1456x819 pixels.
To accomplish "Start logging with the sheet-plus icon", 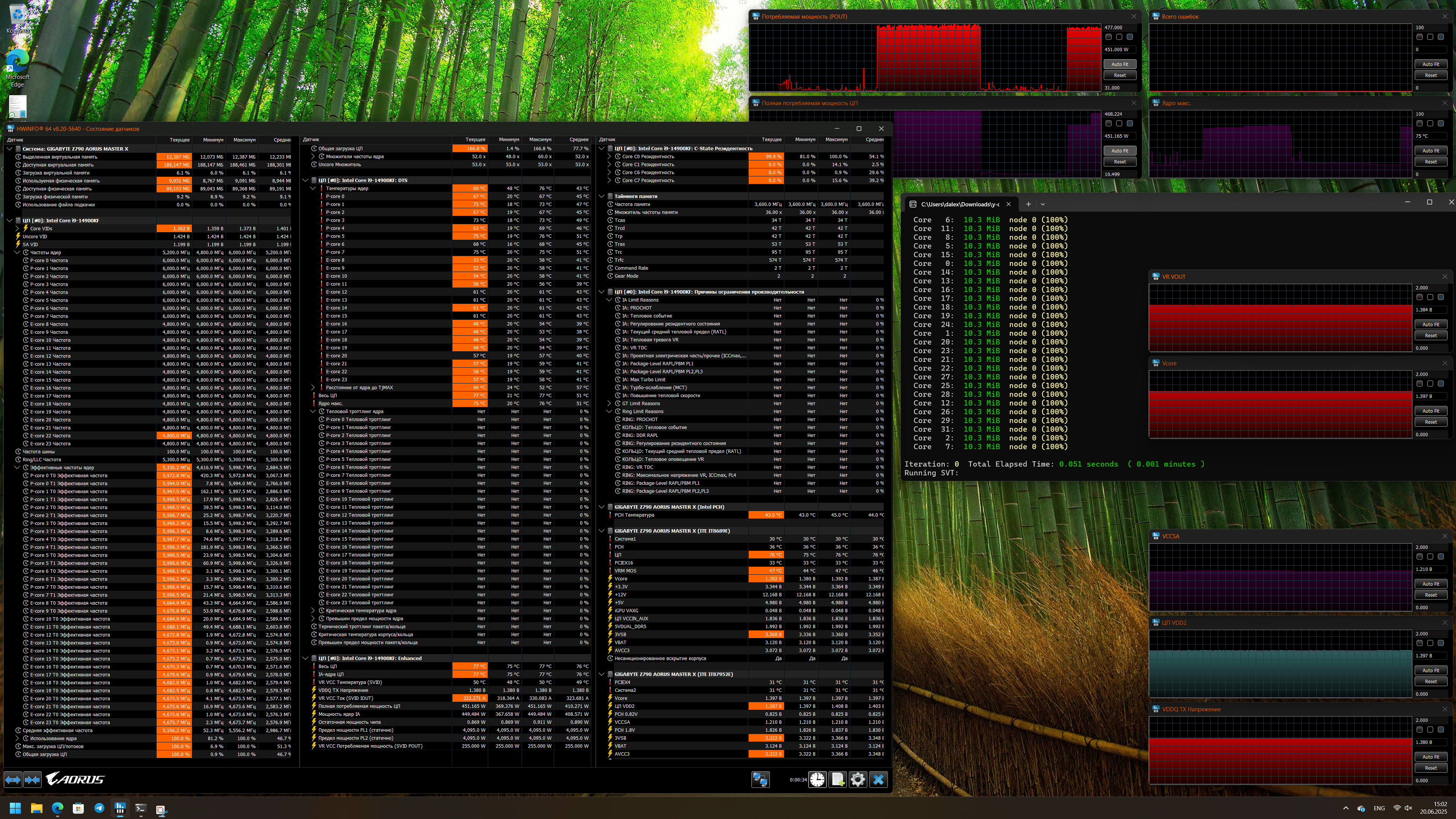I will point(838,780).
